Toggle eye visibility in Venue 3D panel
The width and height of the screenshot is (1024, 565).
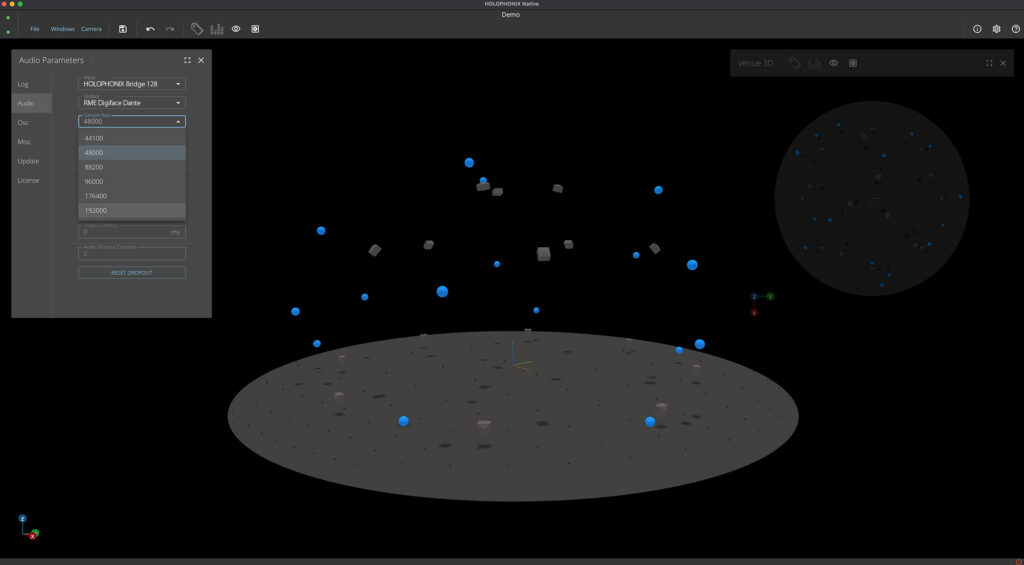click(833, 63)
